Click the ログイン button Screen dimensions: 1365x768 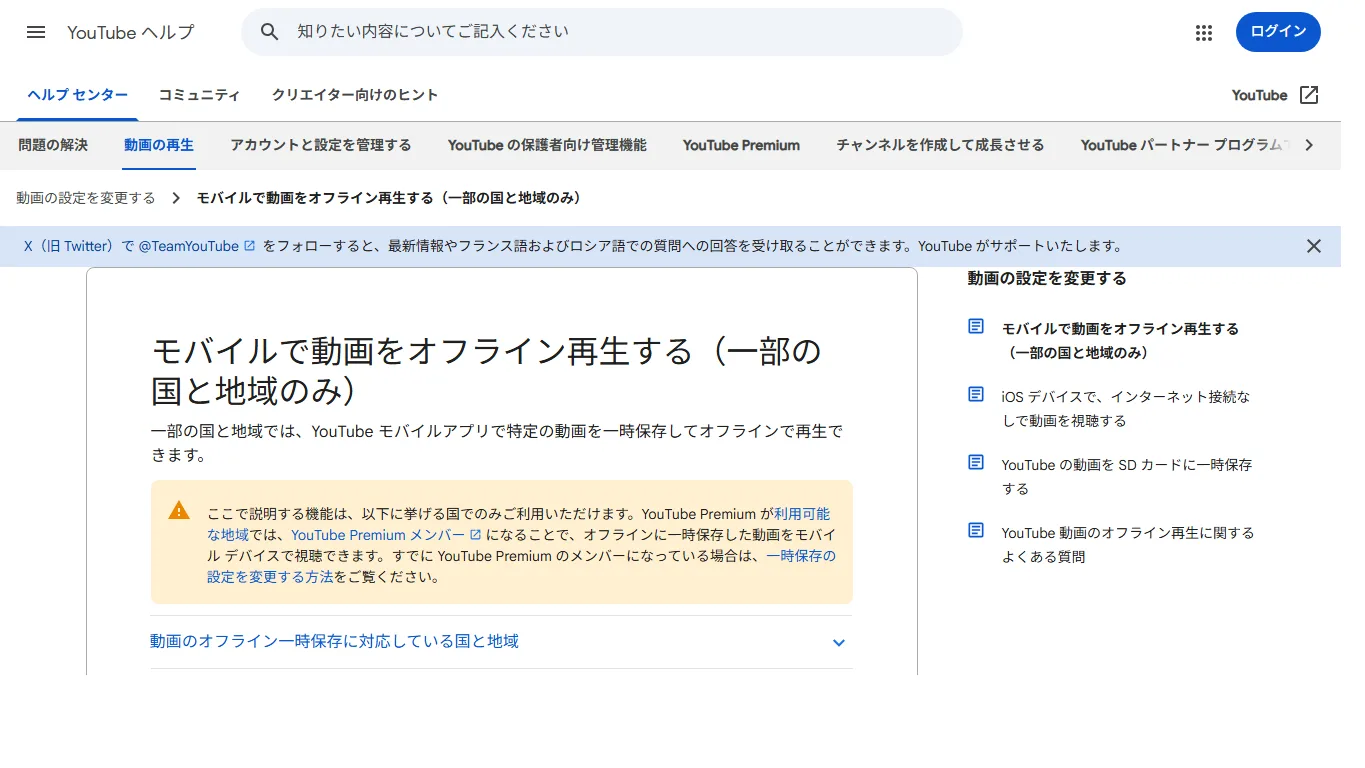click(x=1278, y=32)
